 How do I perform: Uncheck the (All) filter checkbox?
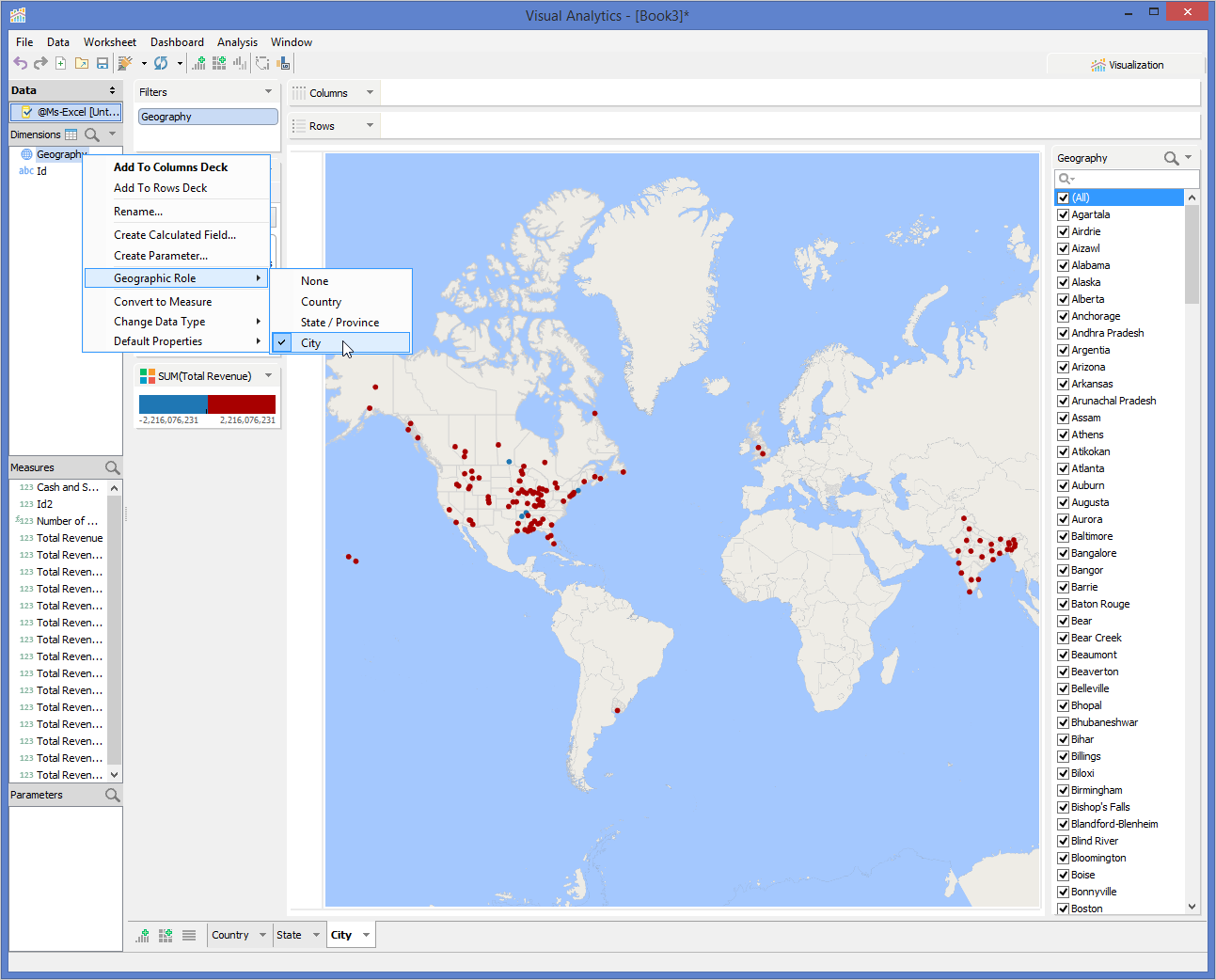tap(1063, 198)
